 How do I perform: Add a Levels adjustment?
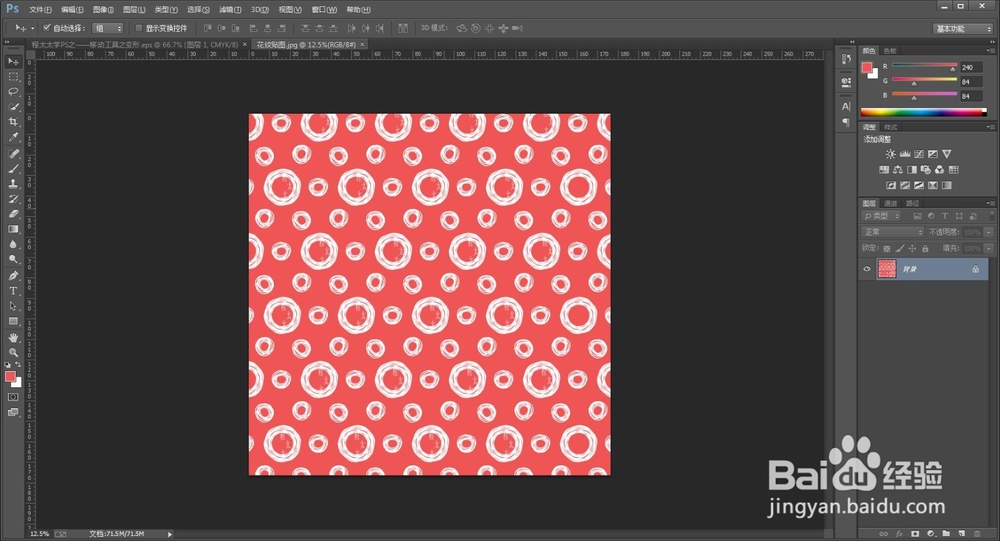[x=904, y=154]
